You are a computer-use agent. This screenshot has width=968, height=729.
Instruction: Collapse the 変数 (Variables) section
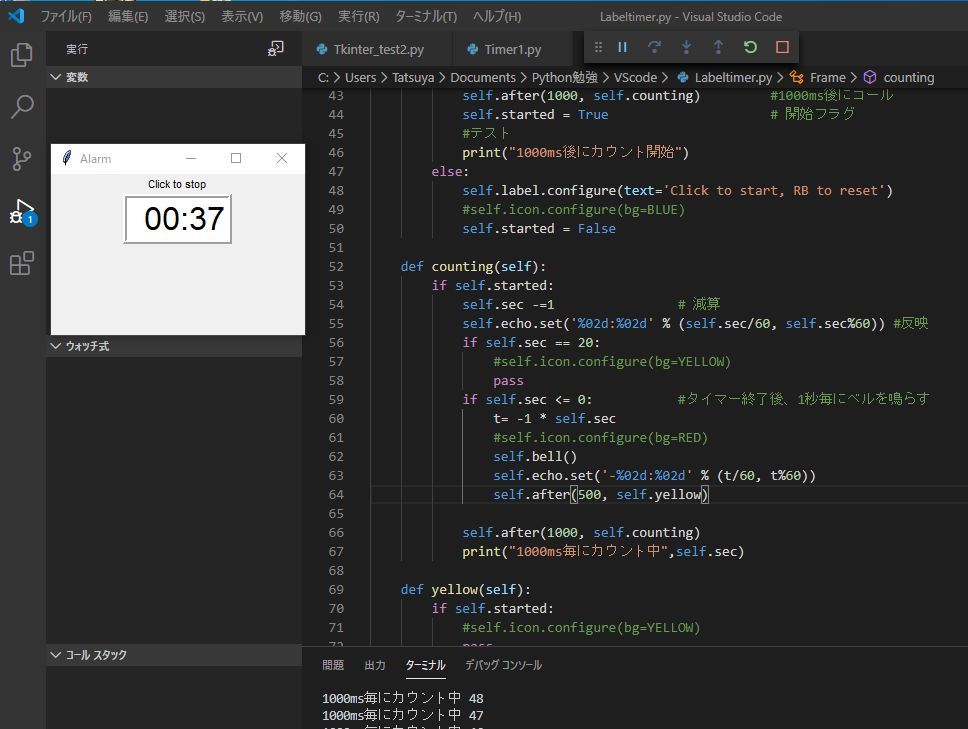(x=173, y=77)
